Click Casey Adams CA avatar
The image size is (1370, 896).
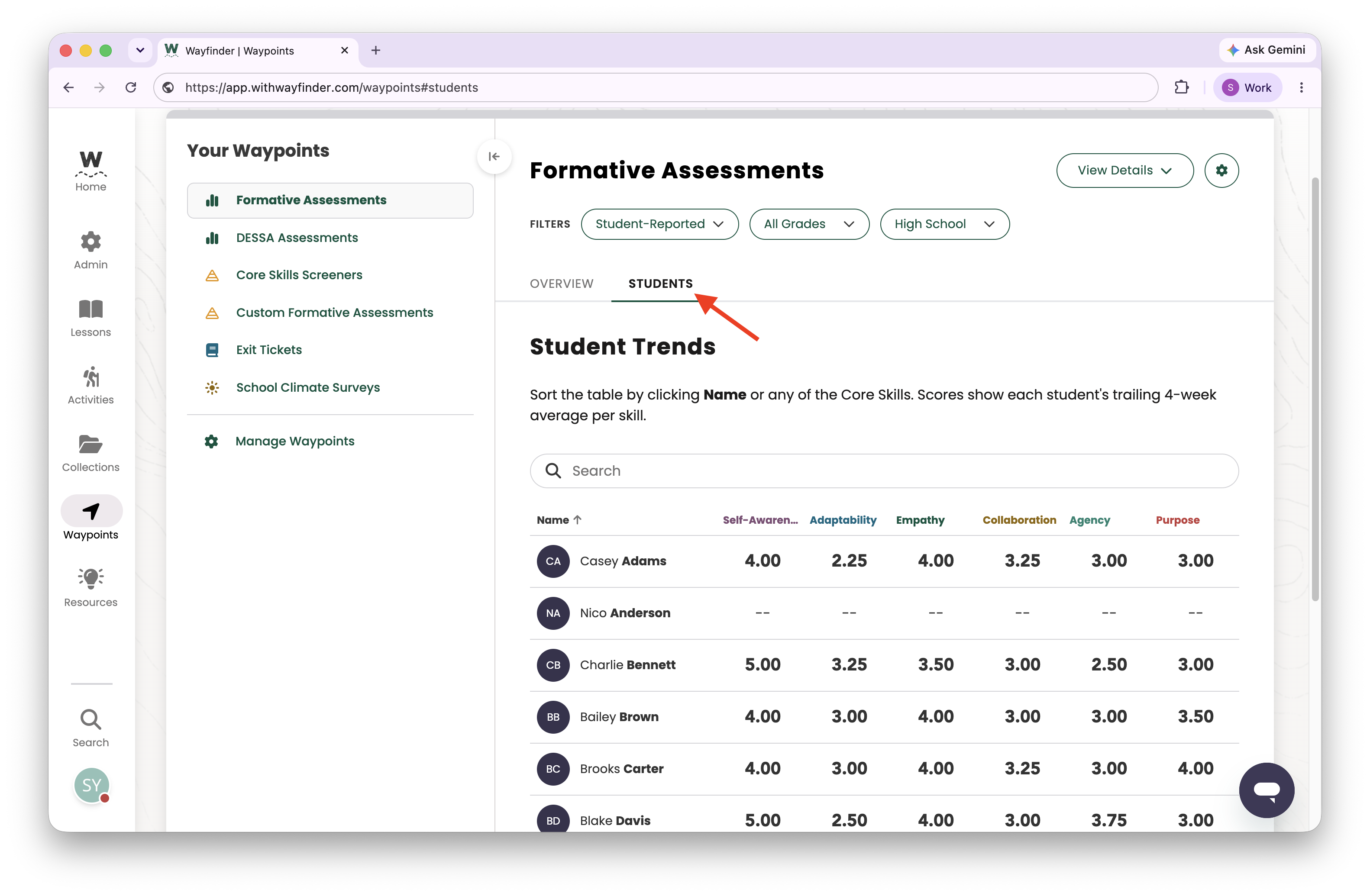pyautogui.click(x=553, y=561)
